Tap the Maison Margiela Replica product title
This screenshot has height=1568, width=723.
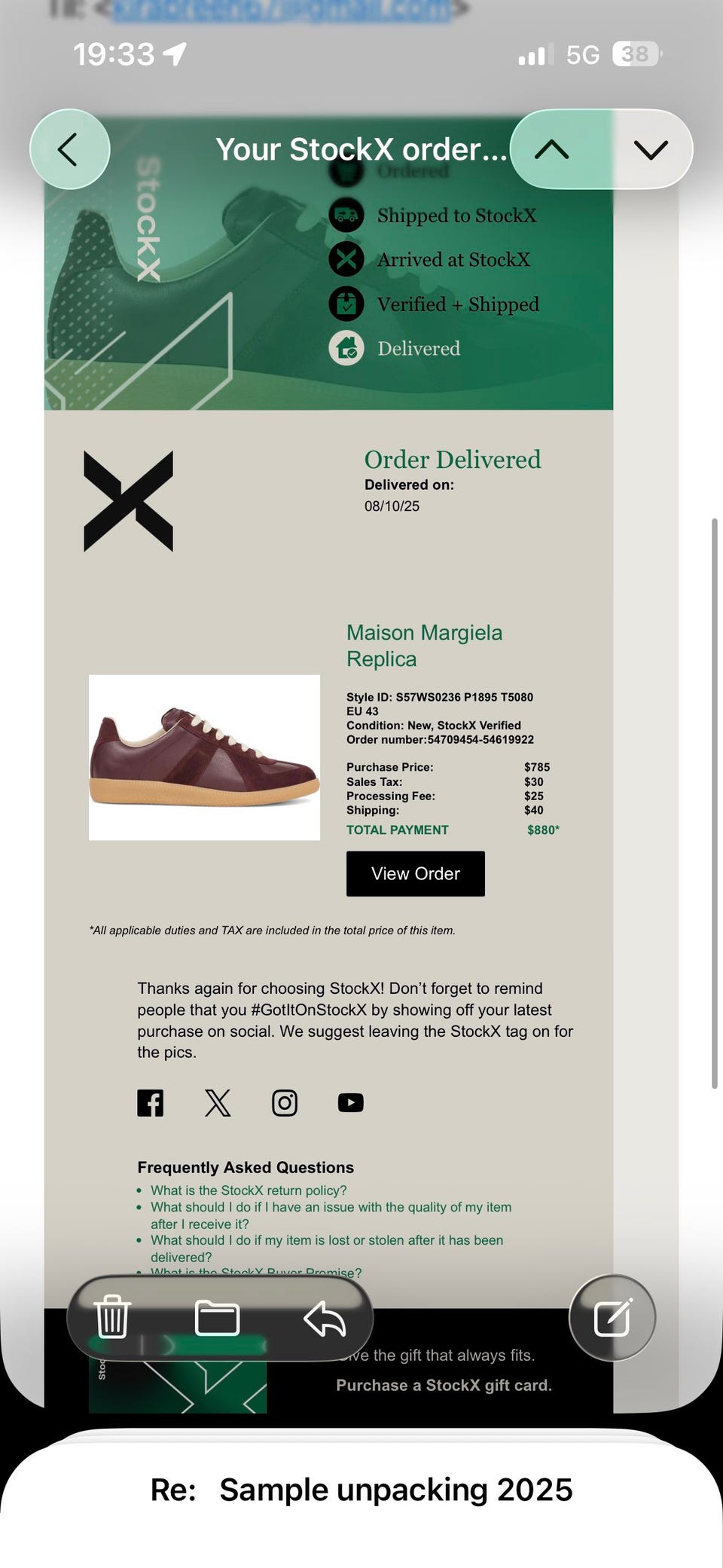[424, 646]
